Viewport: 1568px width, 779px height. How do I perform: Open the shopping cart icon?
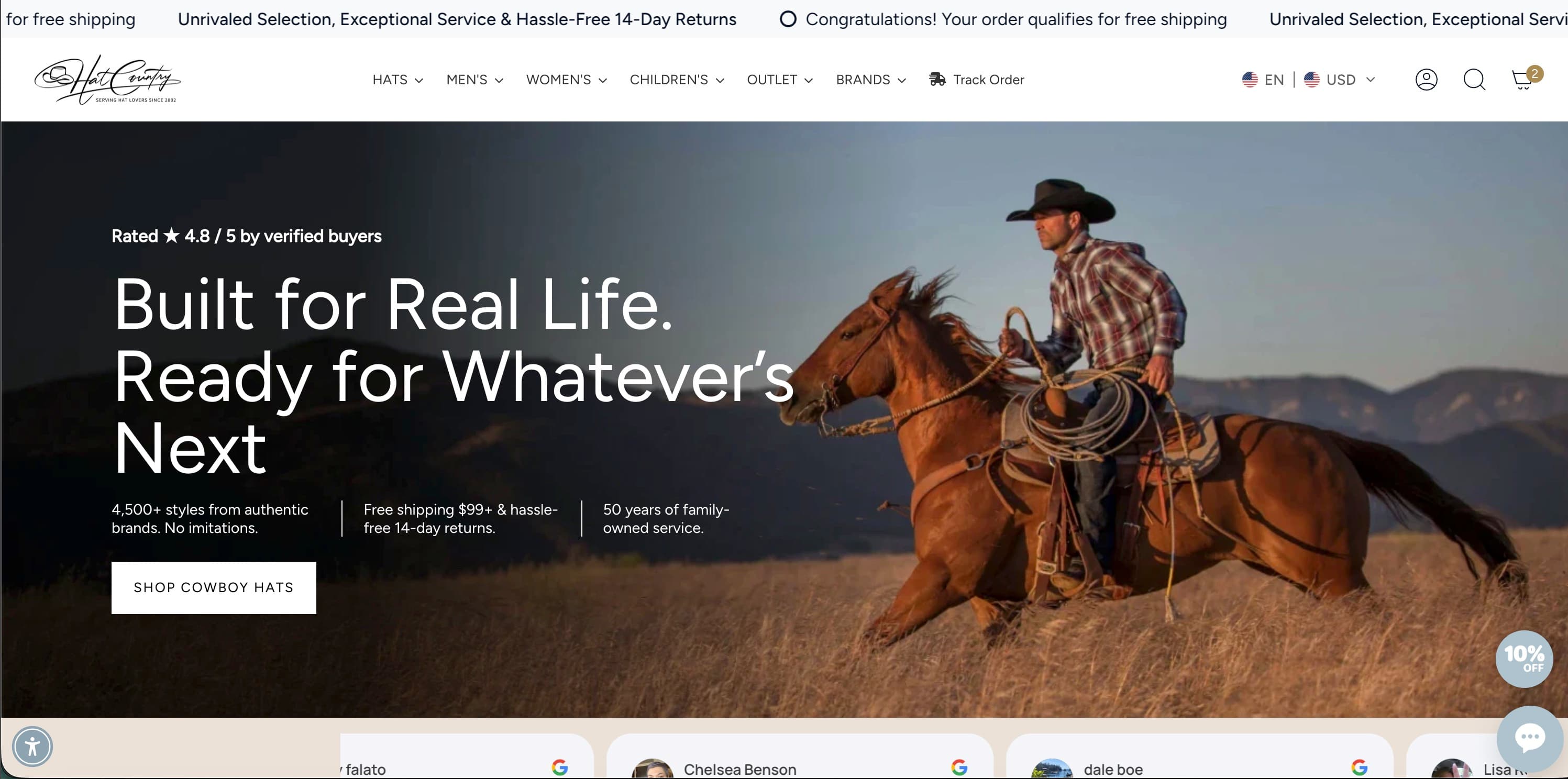[1522, 80]
